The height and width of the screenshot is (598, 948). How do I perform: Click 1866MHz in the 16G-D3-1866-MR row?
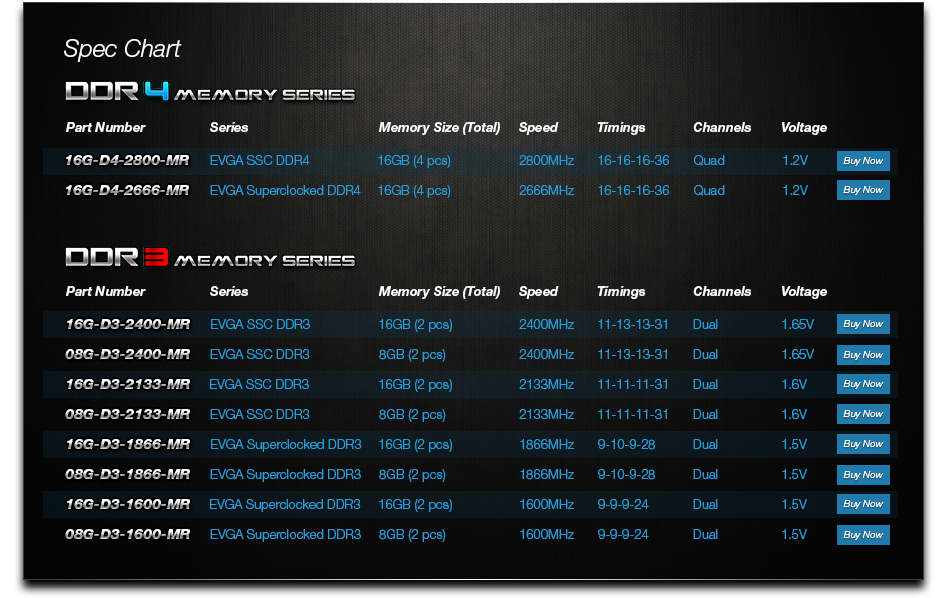(x=547, y=444)
